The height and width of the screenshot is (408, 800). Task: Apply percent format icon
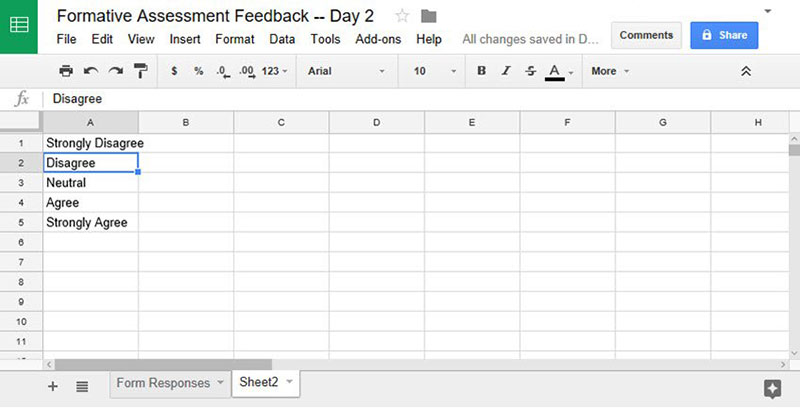point(198,71)
